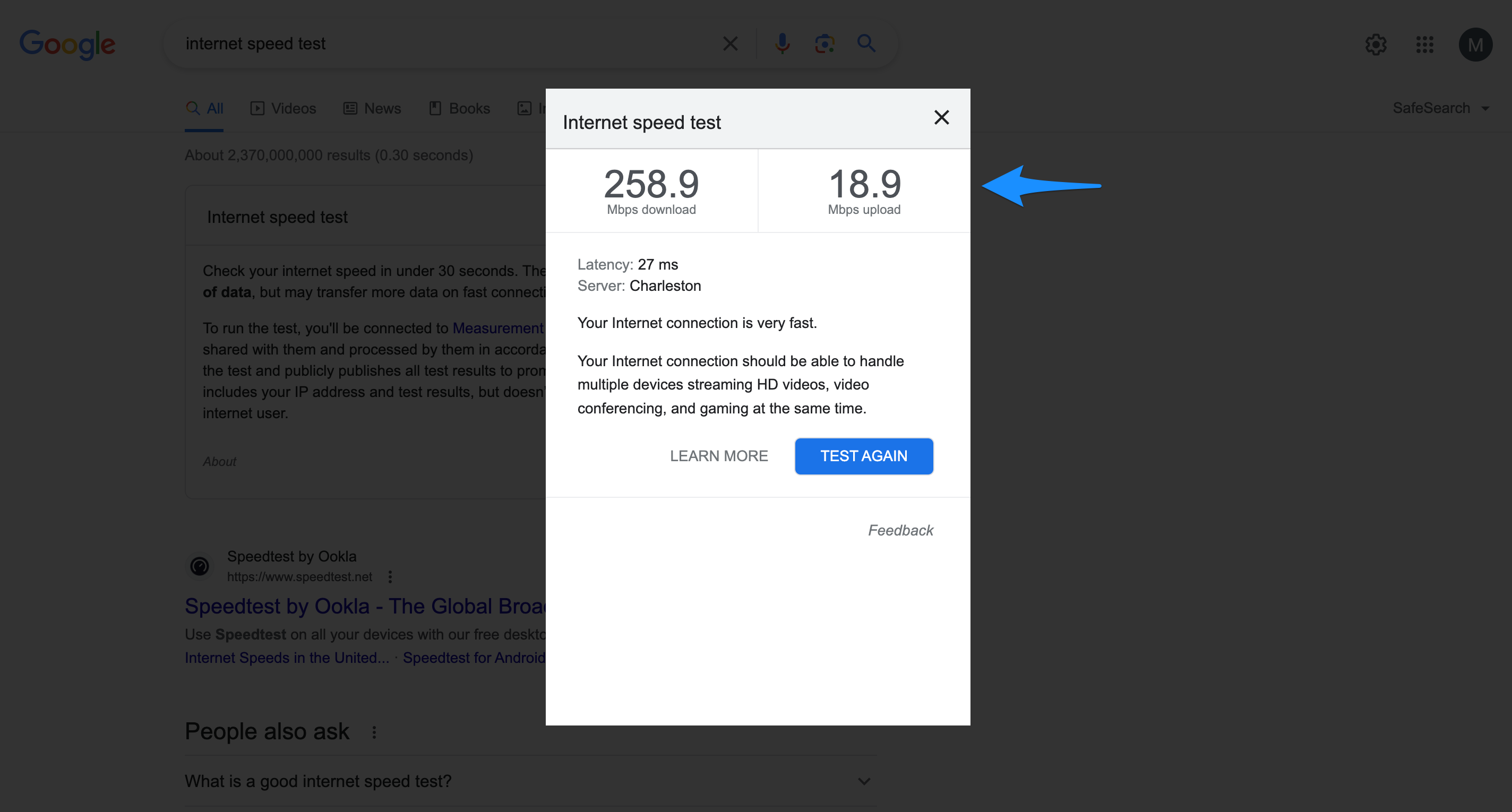The width and height of the screenshot is (1512, 812).
Task: Click the Latency 27 ms text
Action: (628, 265)
